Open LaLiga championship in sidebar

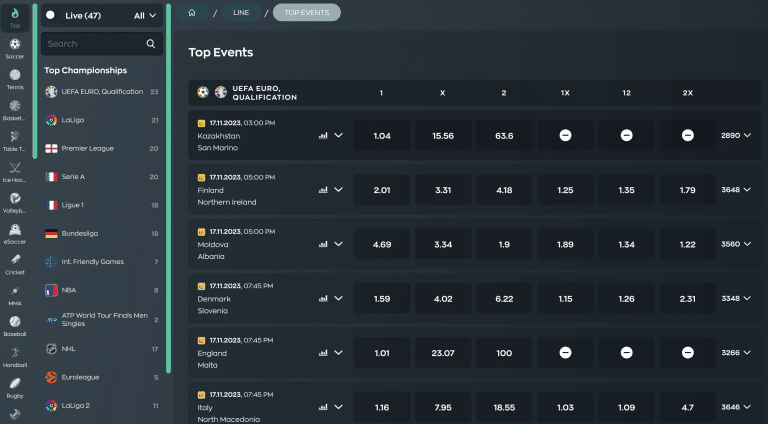pyautogui.click(x=102, y=120)
